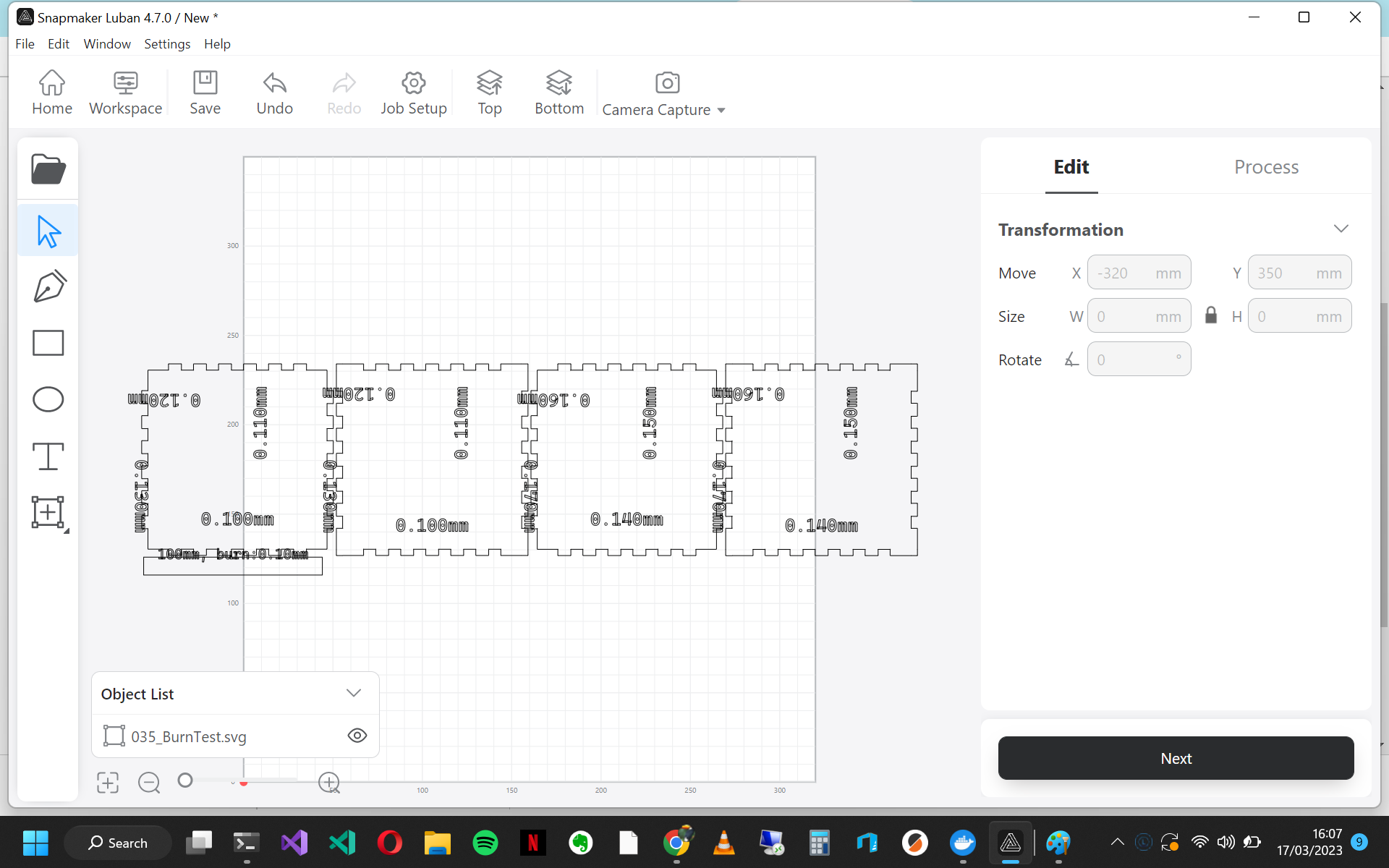Viewport: 1389px width, 868px height.
Task: Toggle the size aspect ratio lock
Action: [x=1211, y=315]
